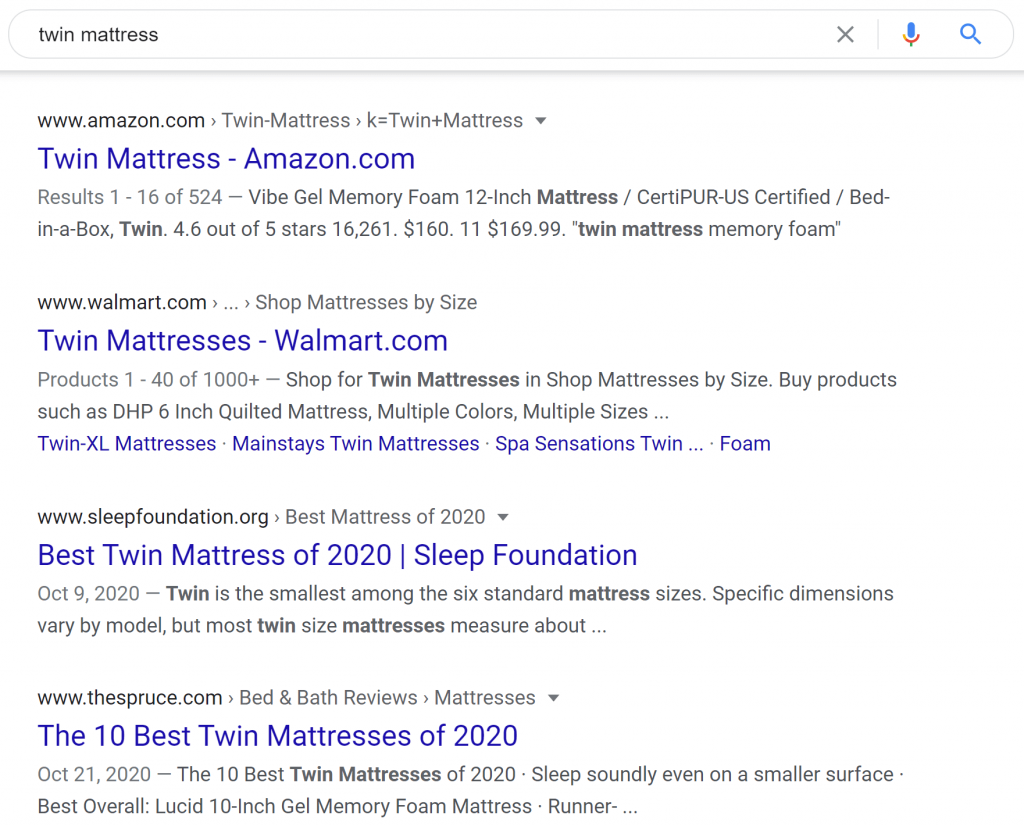The width and height of the screenshot is (1024, 826).
Task: Follow the 'Mainstays Twin Mattresses' sitelink
Action: pyautogui.click(x=356, y=444)
